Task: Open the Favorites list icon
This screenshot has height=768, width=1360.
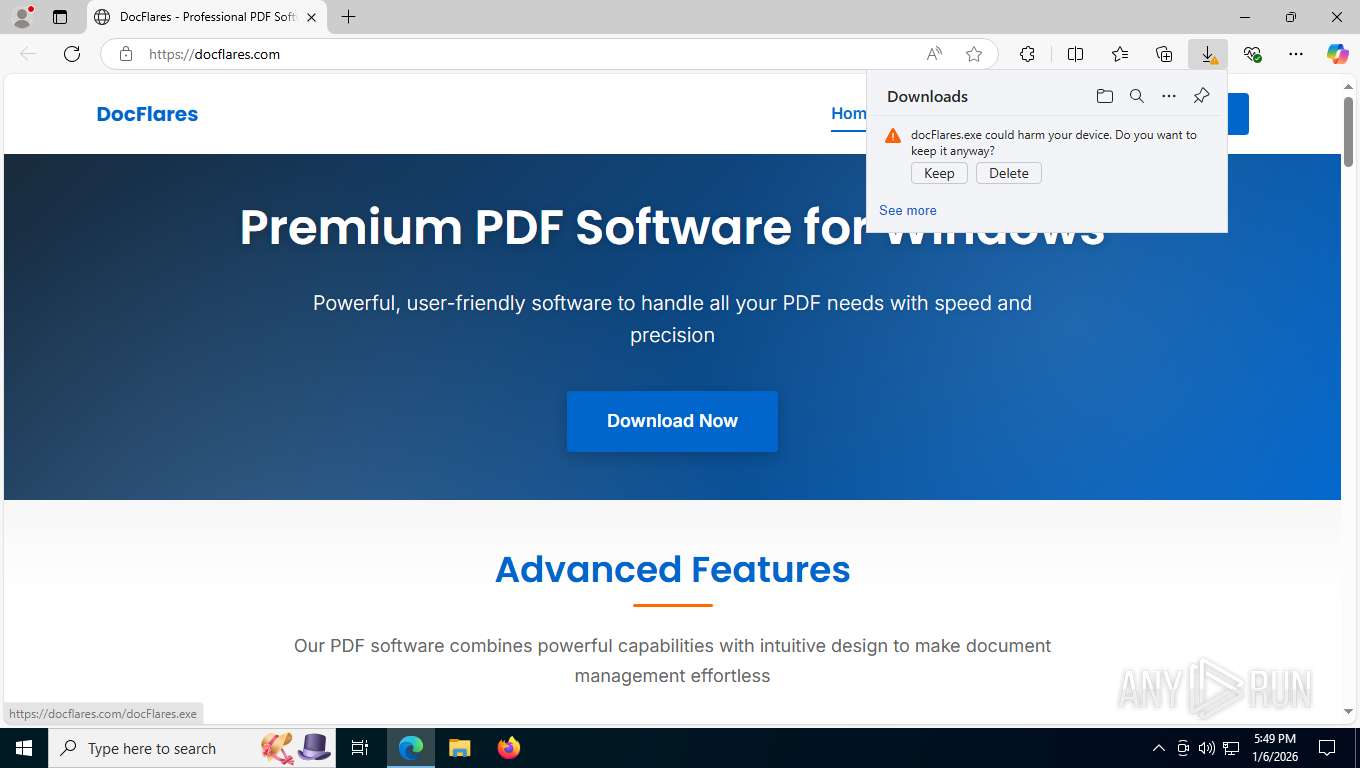Action: coord(1120,54)
